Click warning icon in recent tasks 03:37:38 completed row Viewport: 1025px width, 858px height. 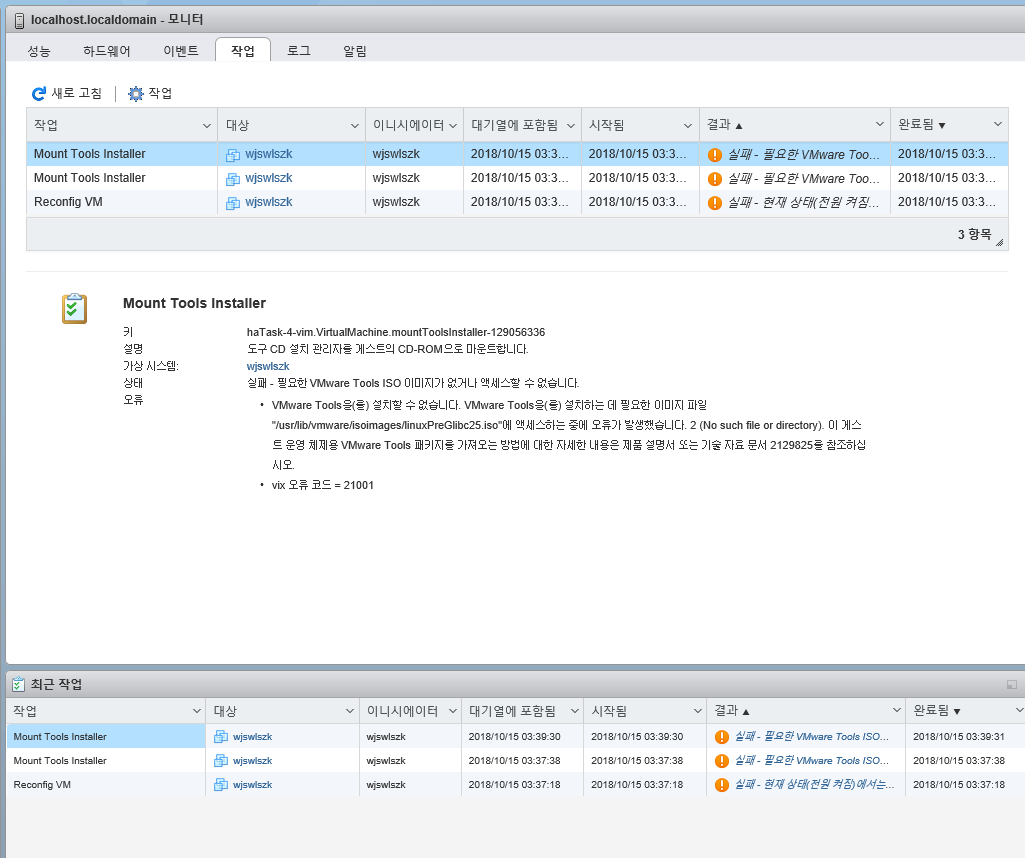722,761
